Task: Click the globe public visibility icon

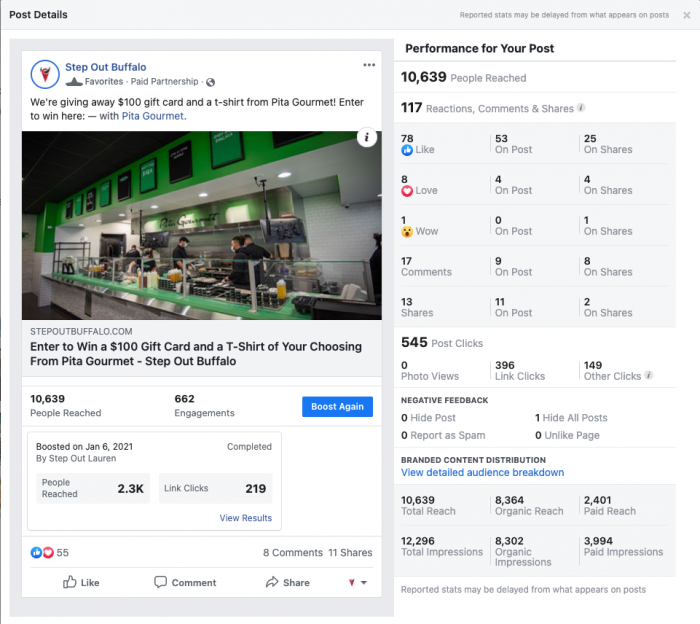Action: click(210, 82)
